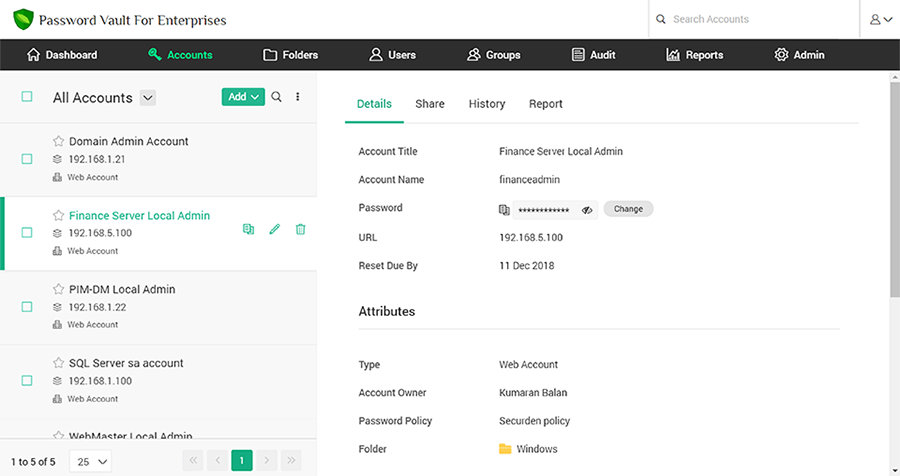Open the Admin menu
Viewport: 900px width, 476px height.
799,55
